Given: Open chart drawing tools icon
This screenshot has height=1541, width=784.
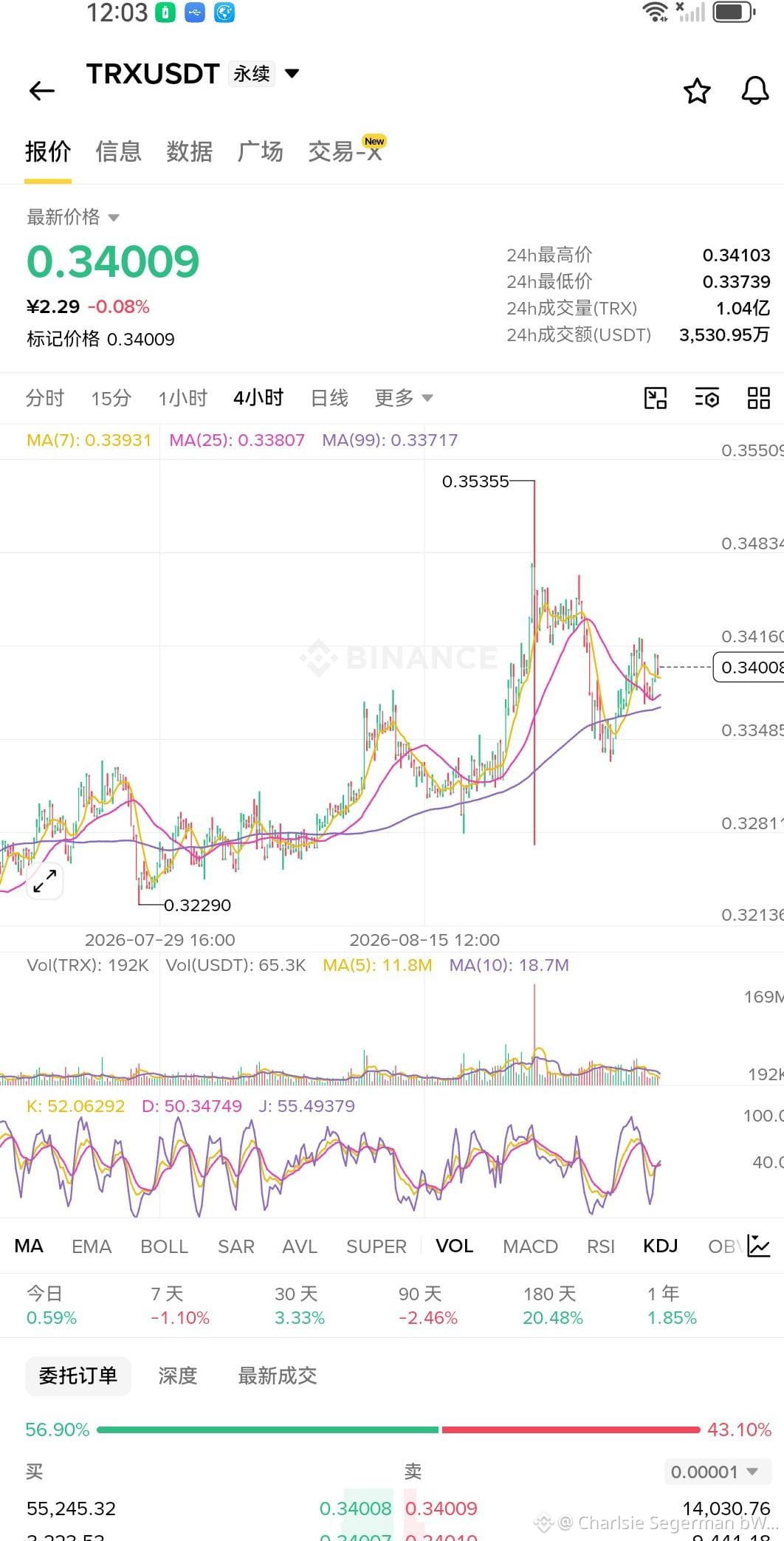Looking at the screenshot, I should pos(656,398).
